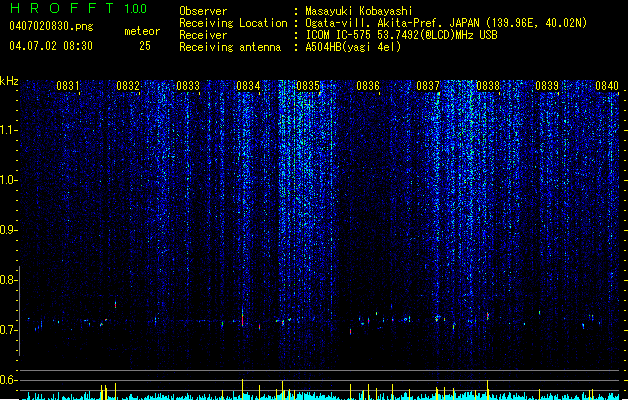This screenshot has height=400, width=629.
Task: Click the 0837 time marker
Action: (428, 86)
